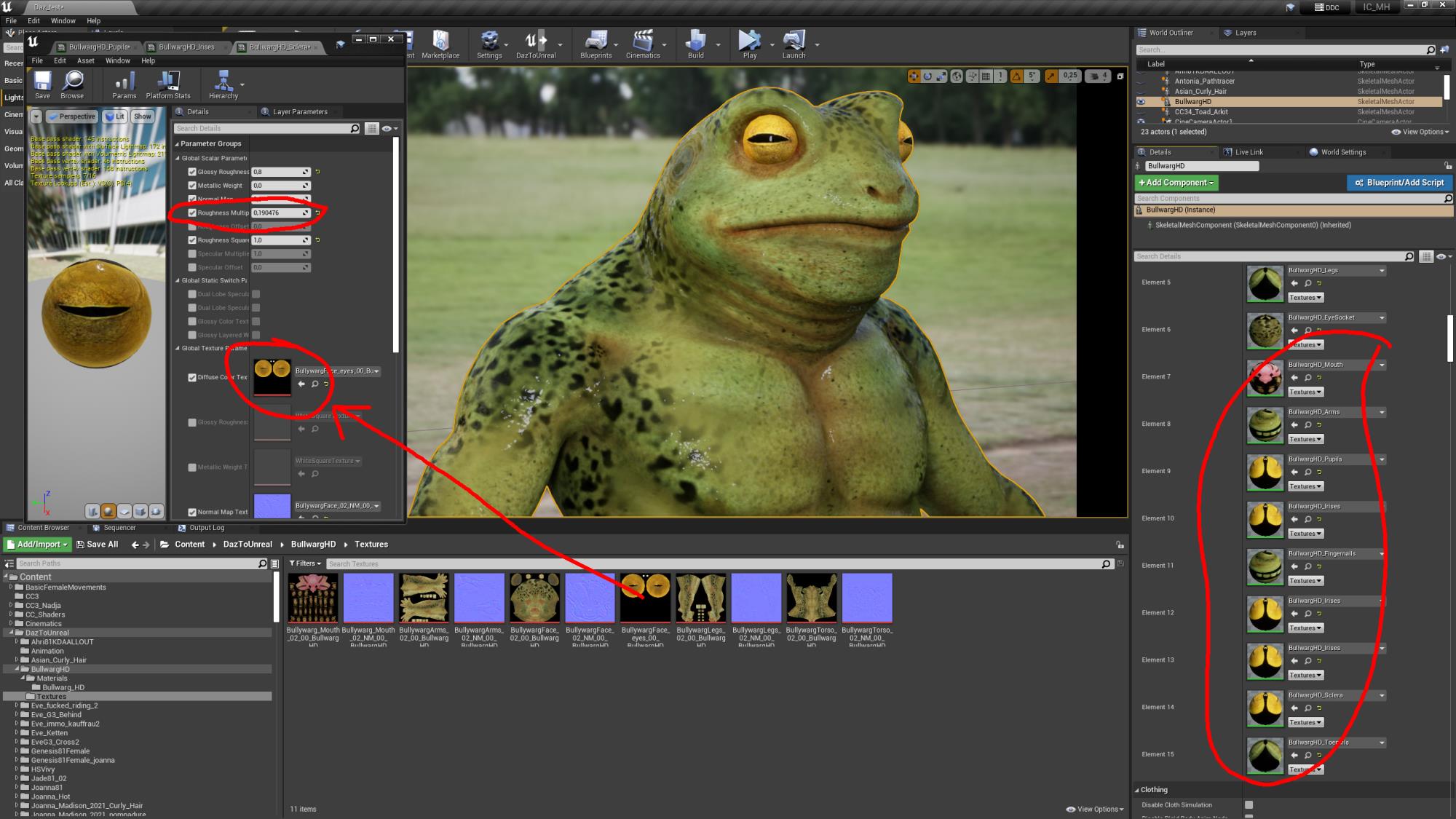The height and width of the screenshot is (819, 1456).
Task: Toggle sources panel icon beside Search Paths
Action: (9, 563)
